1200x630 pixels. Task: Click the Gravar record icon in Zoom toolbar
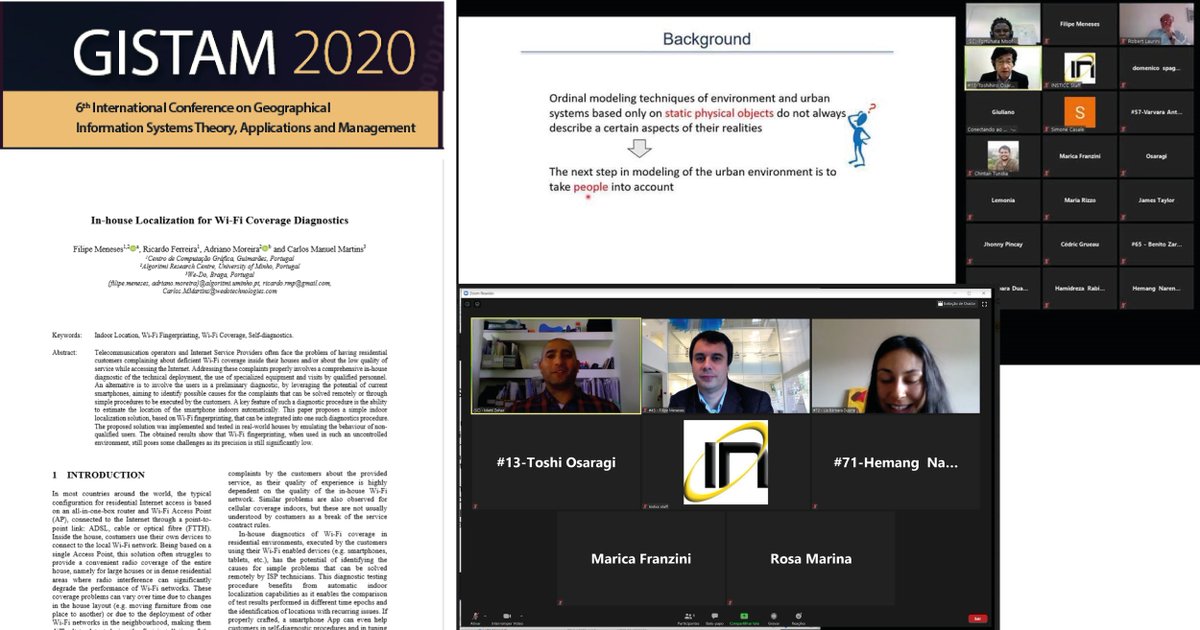click(x=773, y=615)
